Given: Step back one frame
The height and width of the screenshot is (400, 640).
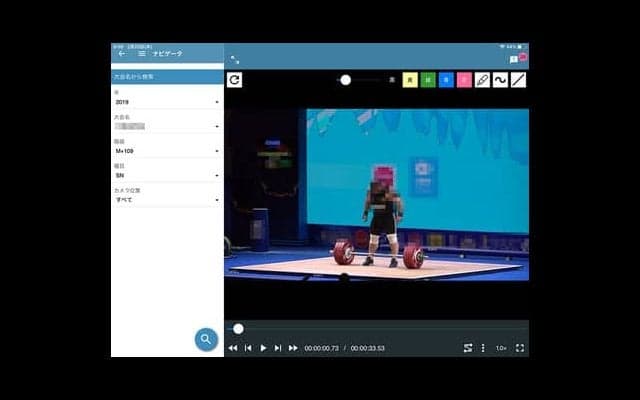Looking at the screenshot, I should click(248, 348).
